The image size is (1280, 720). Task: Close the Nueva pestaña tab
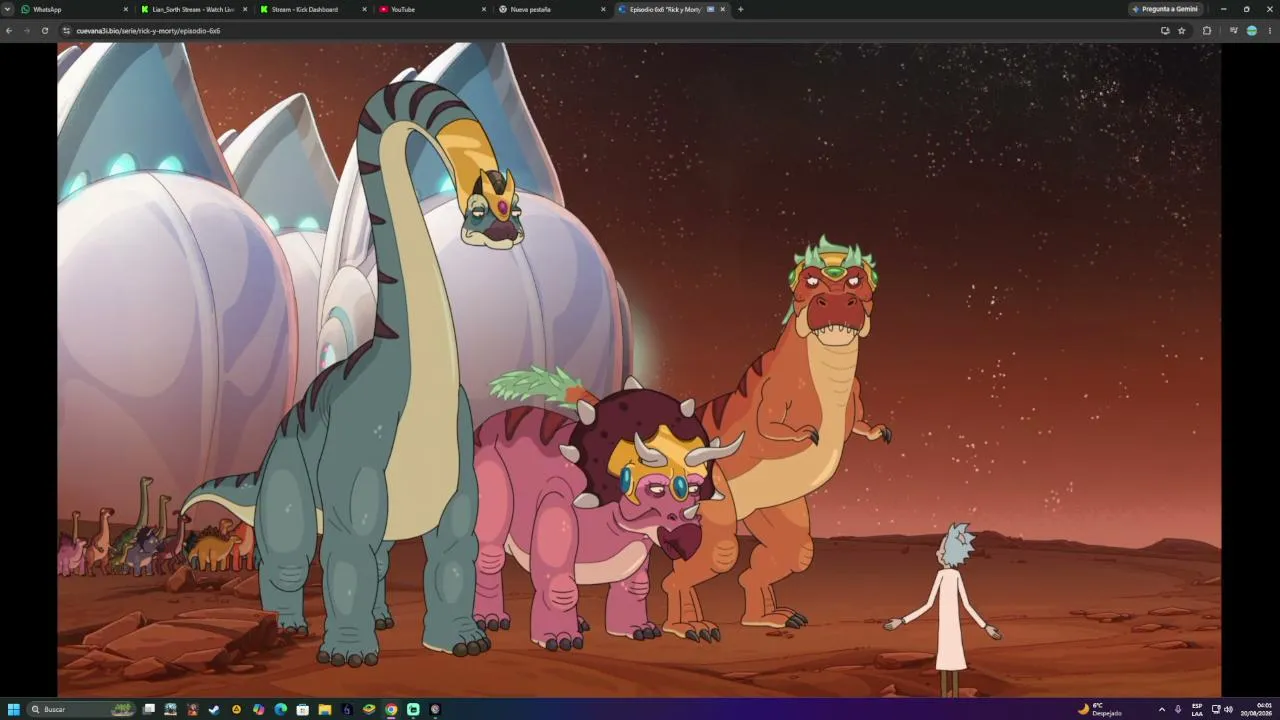click(603, 9)
